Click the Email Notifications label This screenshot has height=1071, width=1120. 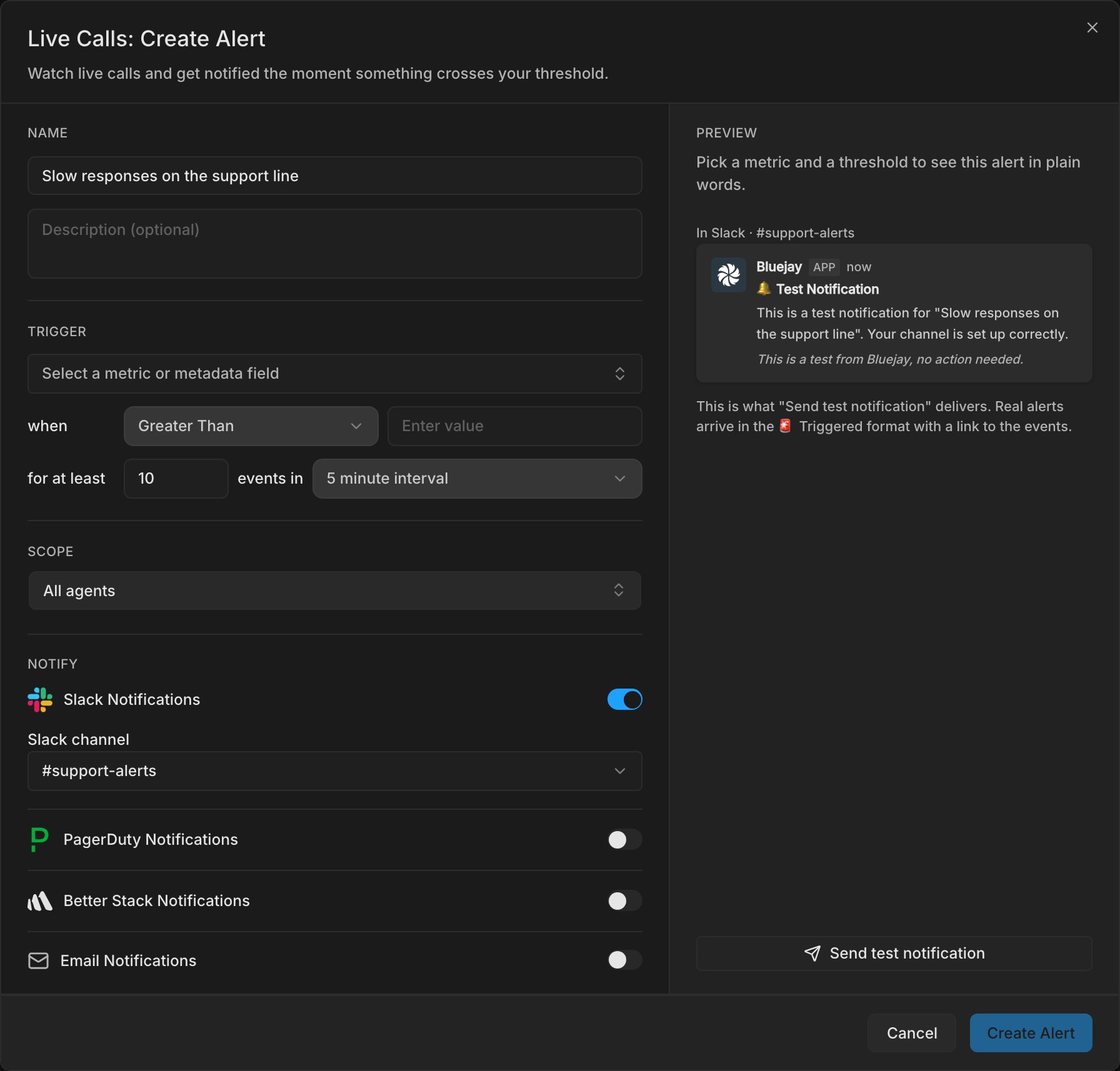click(128, 960)
